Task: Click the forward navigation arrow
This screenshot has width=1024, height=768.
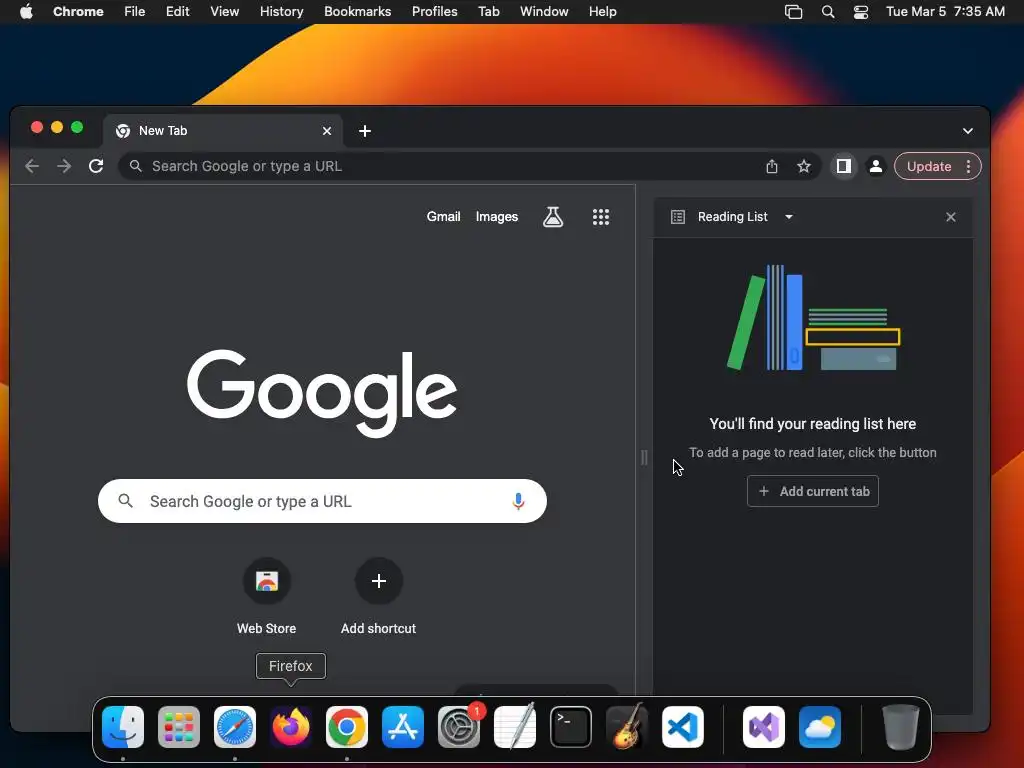Action: click(x=64, y=167)
